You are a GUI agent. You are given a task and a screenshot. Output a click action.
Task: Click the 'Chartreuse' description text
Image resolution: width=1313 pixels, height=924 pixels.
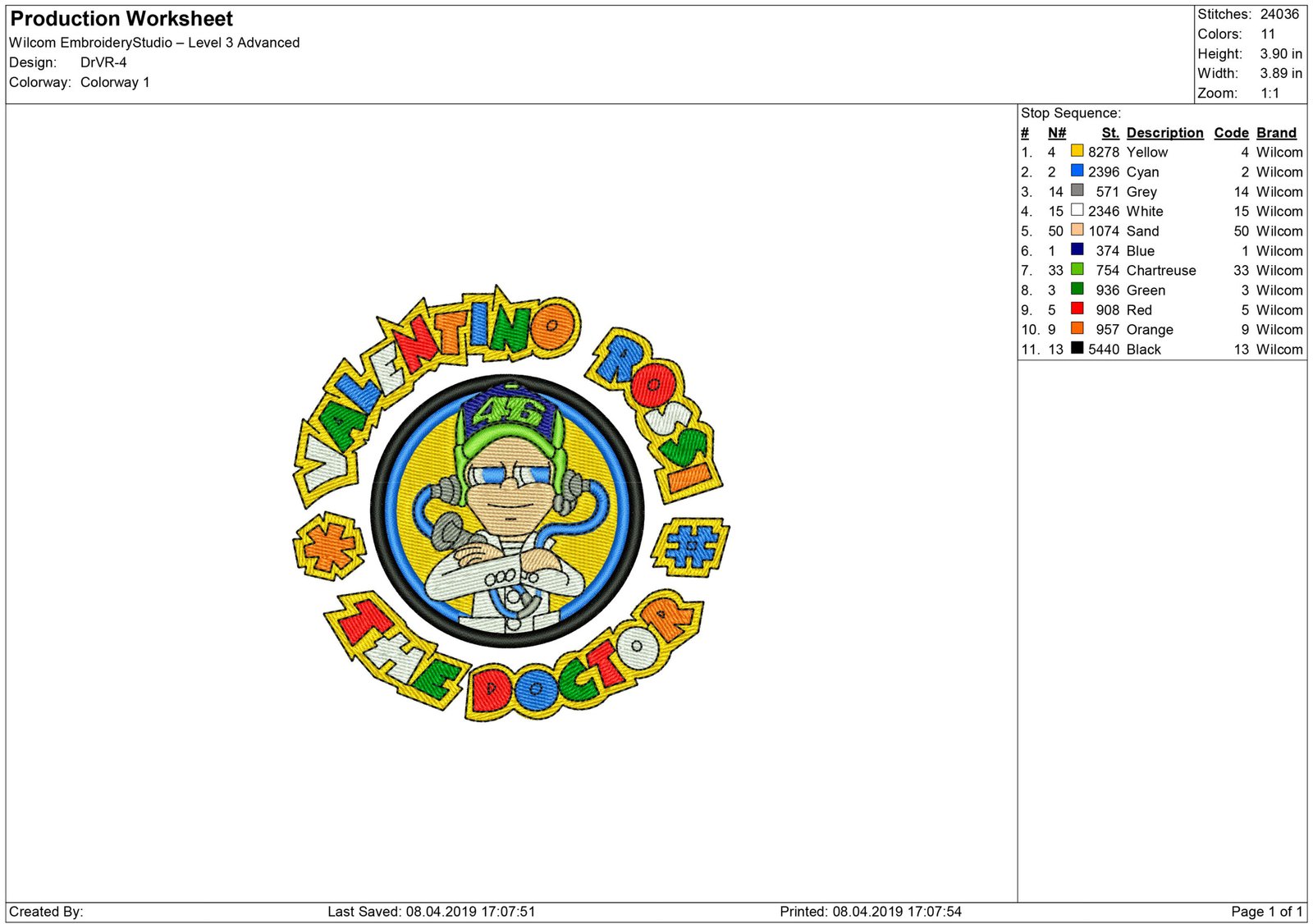coord(1160,270)
